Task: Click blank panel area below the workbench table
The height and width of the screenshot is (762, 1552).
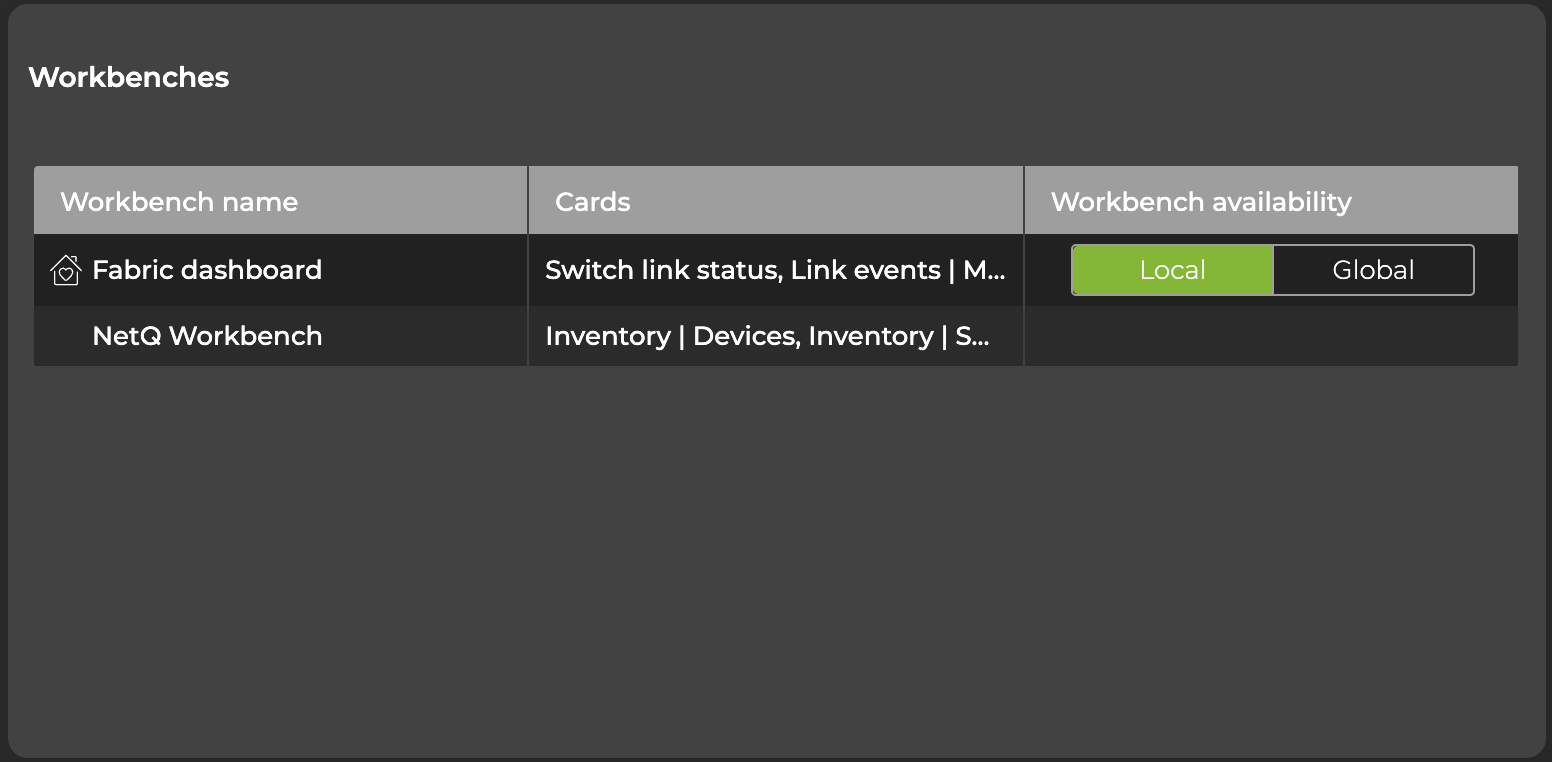Action: (x=776, y=560)
